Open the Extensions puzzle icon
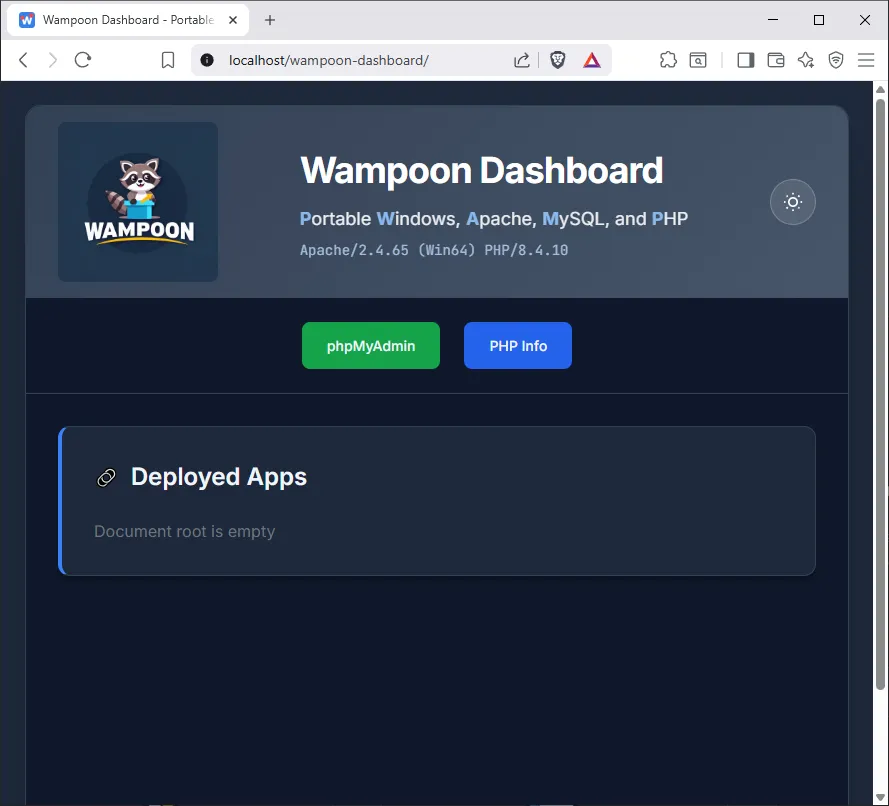Screen dimensions: 889x806 point(668,60)
